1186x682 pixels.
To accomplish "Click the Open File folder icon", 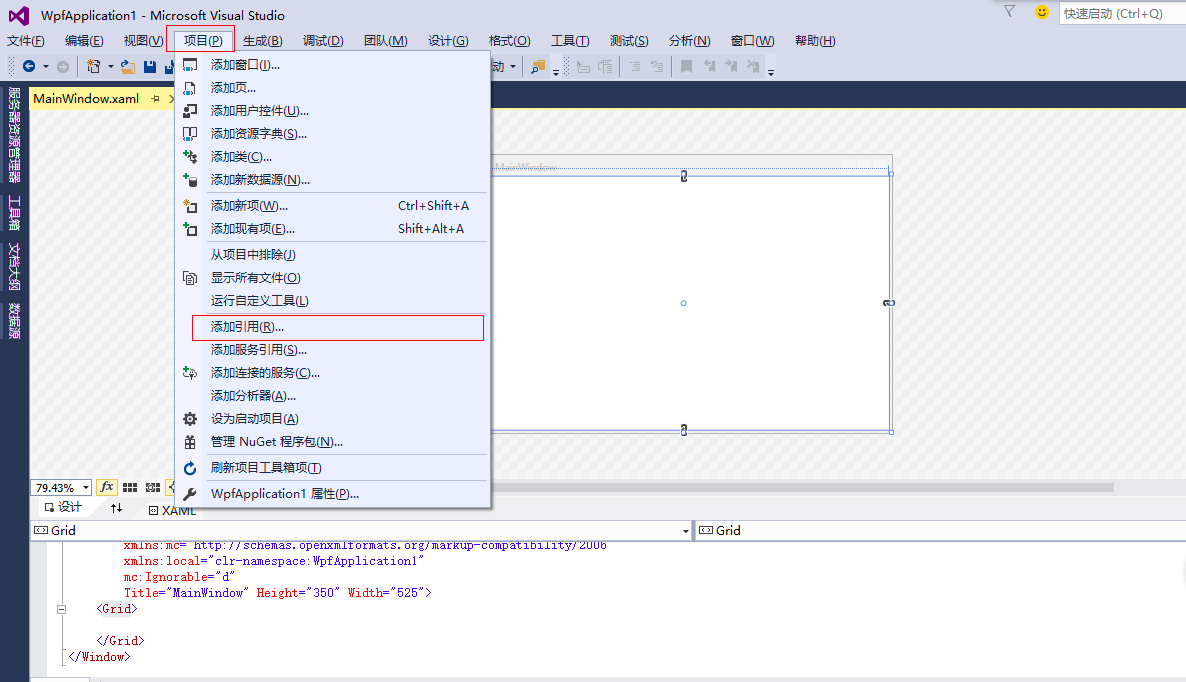I will 128,67.
